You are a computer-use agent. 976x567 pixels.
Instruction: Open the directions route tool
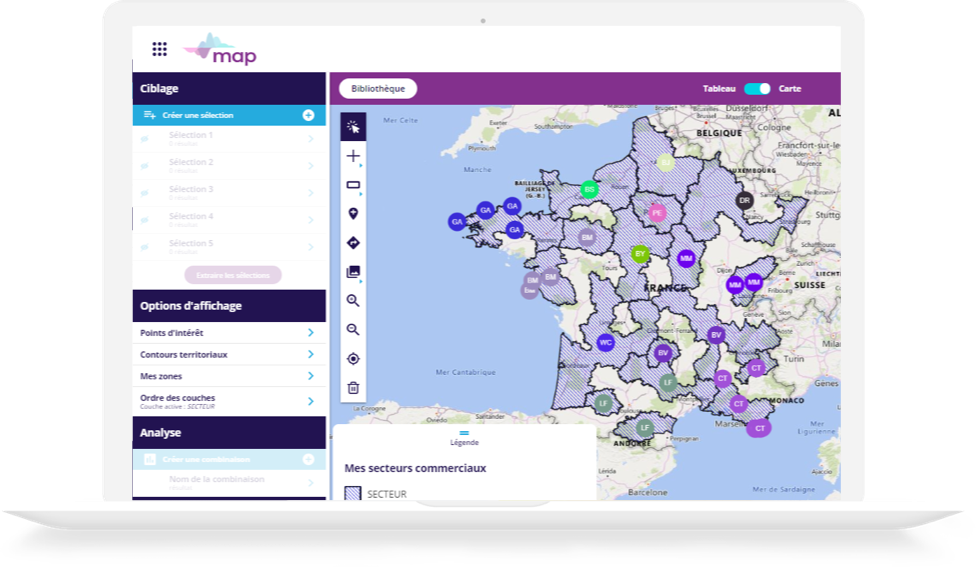(353, 243)
